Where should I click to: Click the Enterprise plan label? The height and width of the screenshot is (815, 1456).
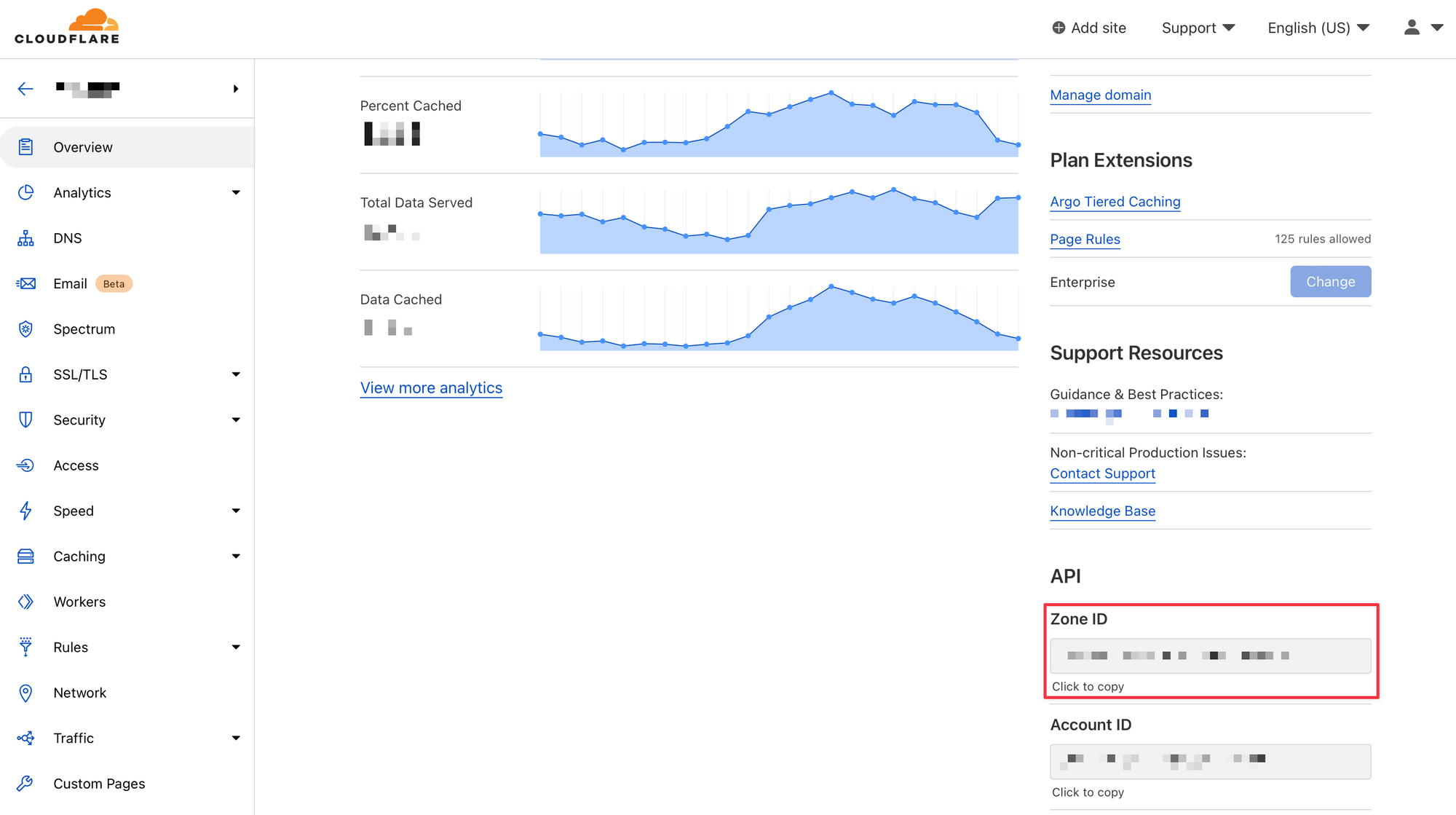coord(1082,283)
